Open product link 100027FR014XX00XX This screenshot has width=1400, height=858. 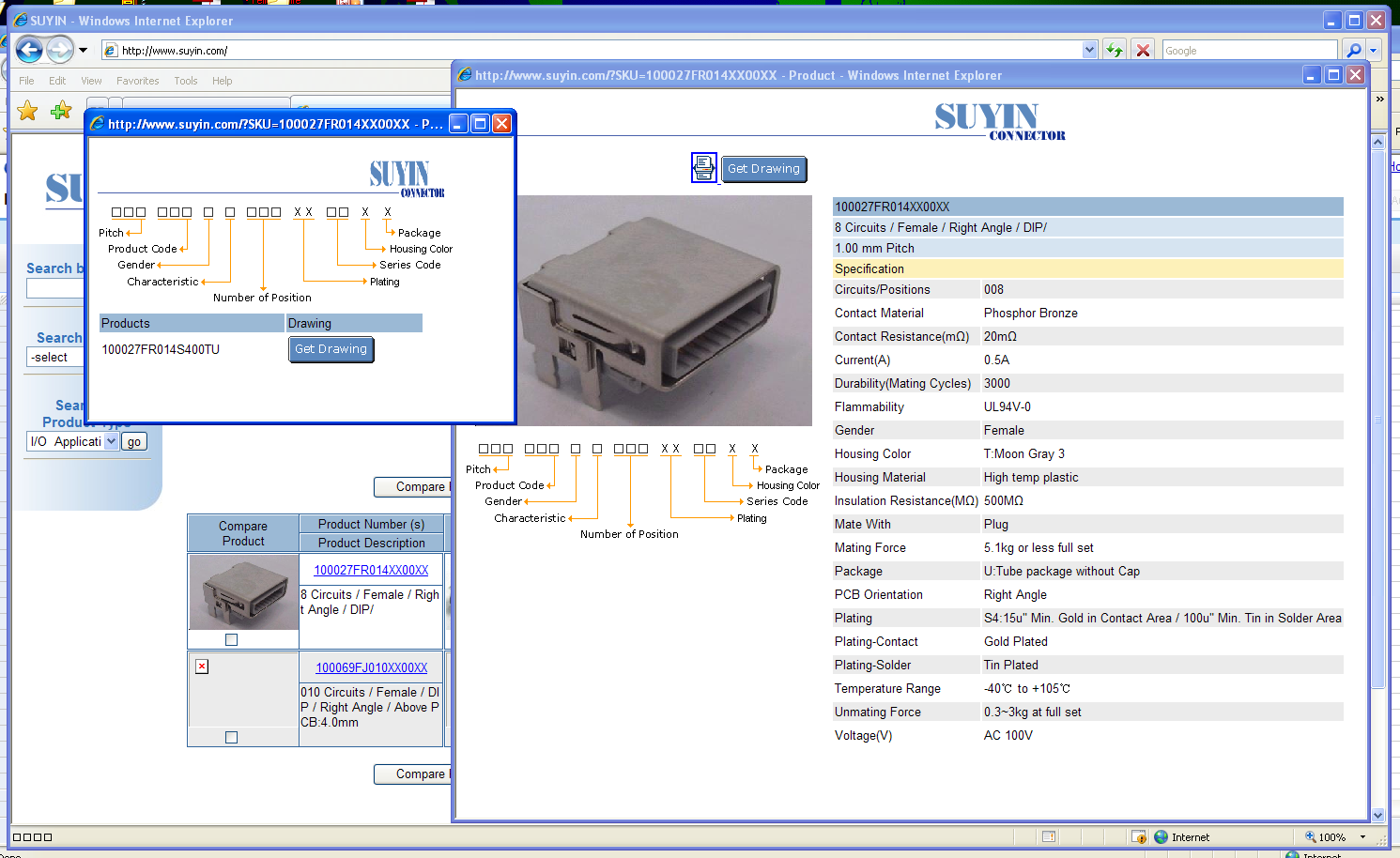[x=371, y=570]
